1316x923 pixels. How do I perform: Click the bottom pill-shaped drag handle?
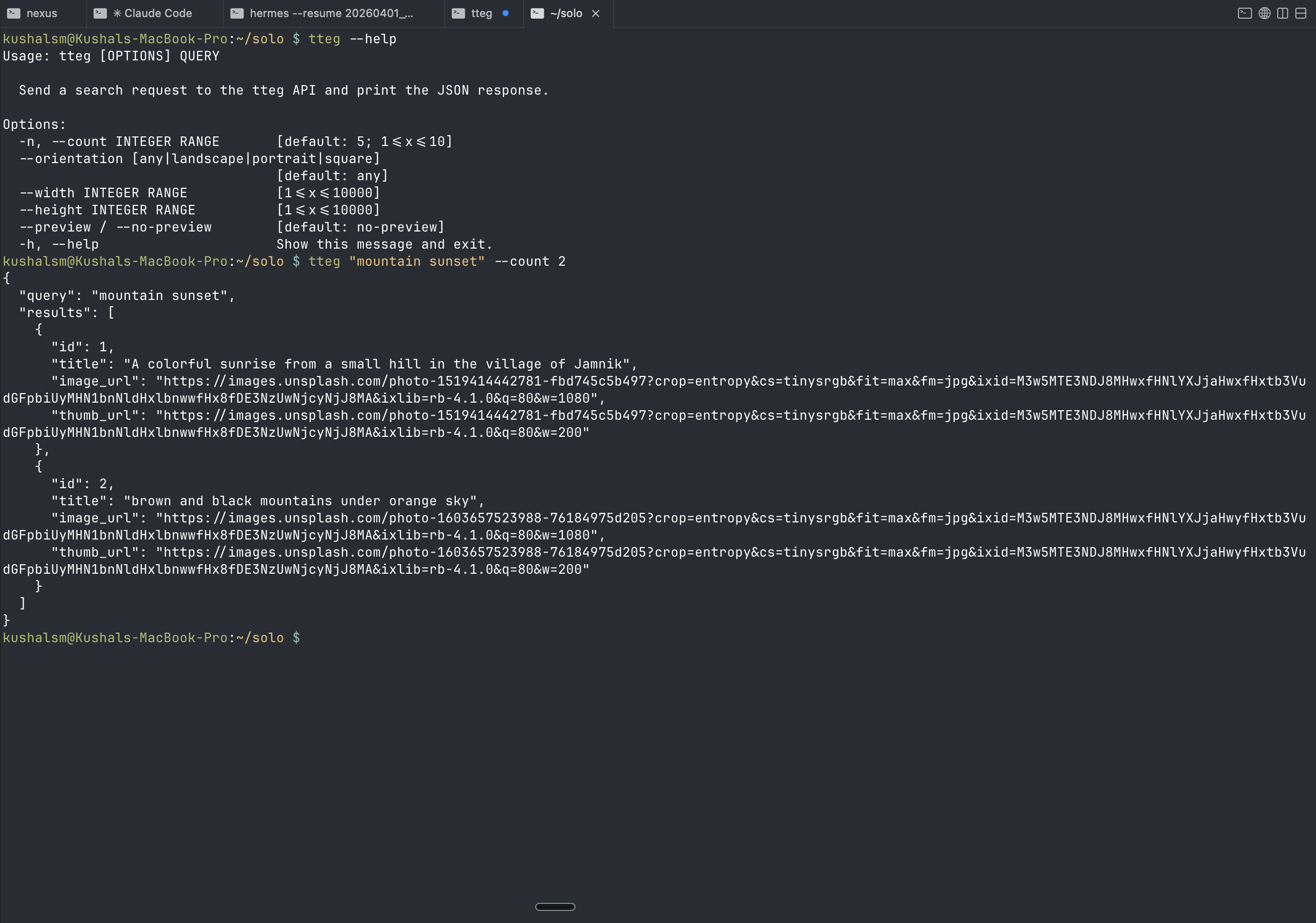point(555,906)
